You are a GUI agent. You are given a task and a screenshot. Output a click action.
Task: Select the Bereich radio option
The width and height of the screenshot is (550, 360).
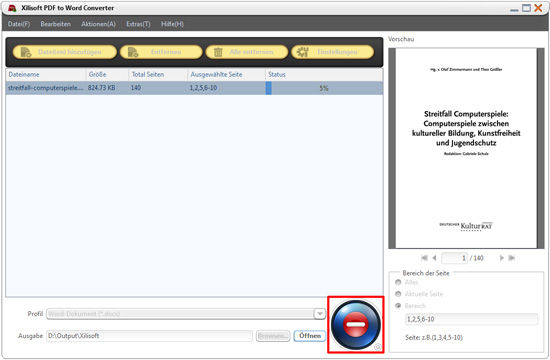click(398, 306)
